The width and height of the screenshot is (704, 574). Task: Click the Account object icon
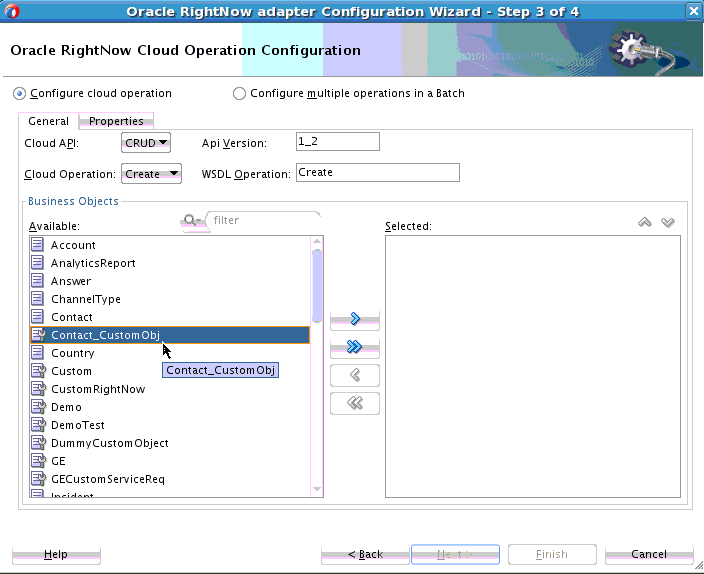click(38, 245)
